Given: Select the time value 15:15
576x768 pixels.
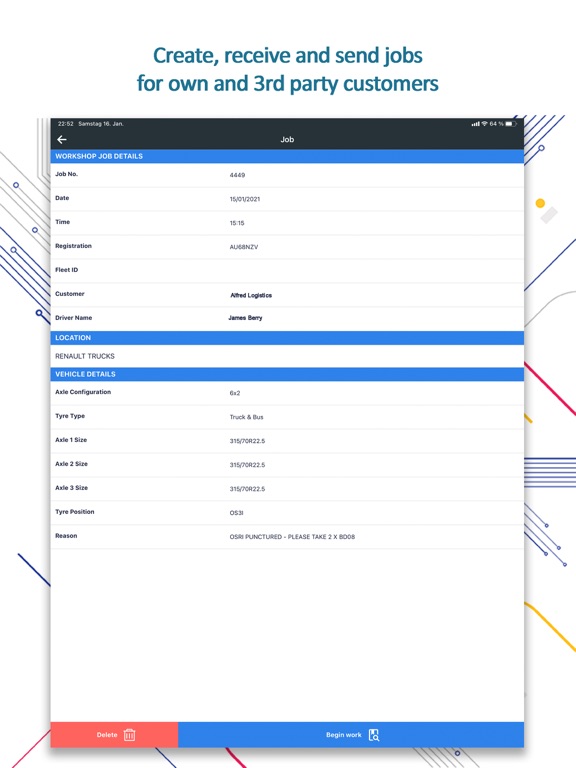Looking at the screenshot, I should pyautogui.click(x=237, y=223).
